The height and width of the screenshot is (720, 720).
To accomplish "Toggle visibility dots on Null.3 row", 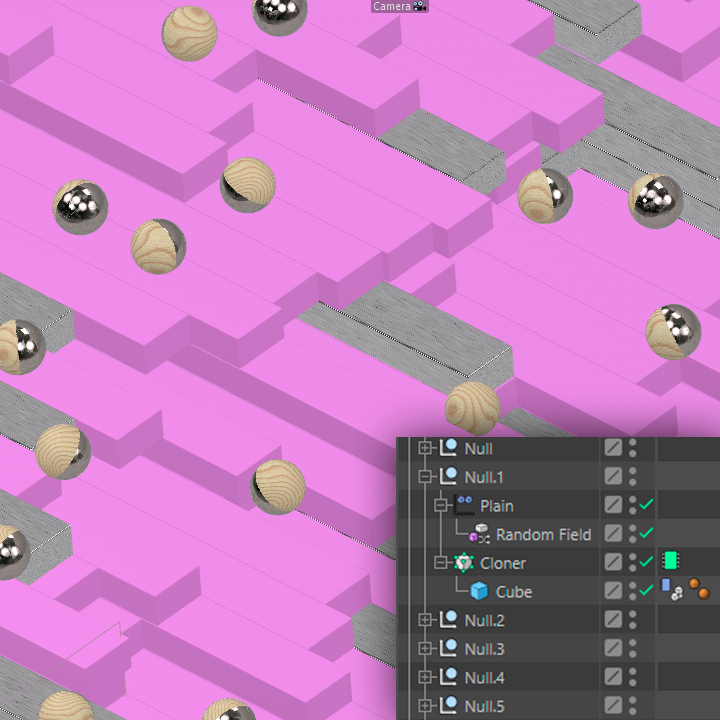I will 633,648.
